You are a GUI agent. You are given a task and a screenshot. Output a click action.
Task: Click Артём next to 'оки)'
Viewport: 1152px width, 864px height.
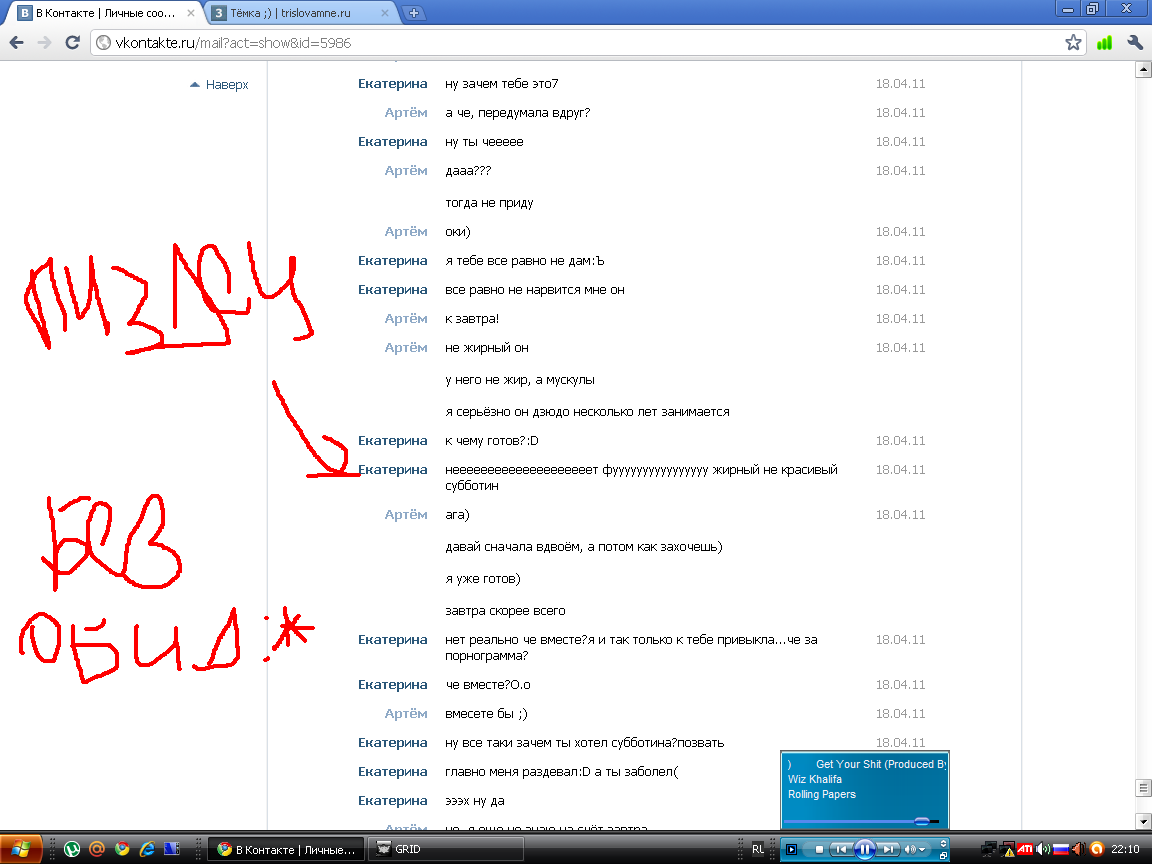pos(406,231)
